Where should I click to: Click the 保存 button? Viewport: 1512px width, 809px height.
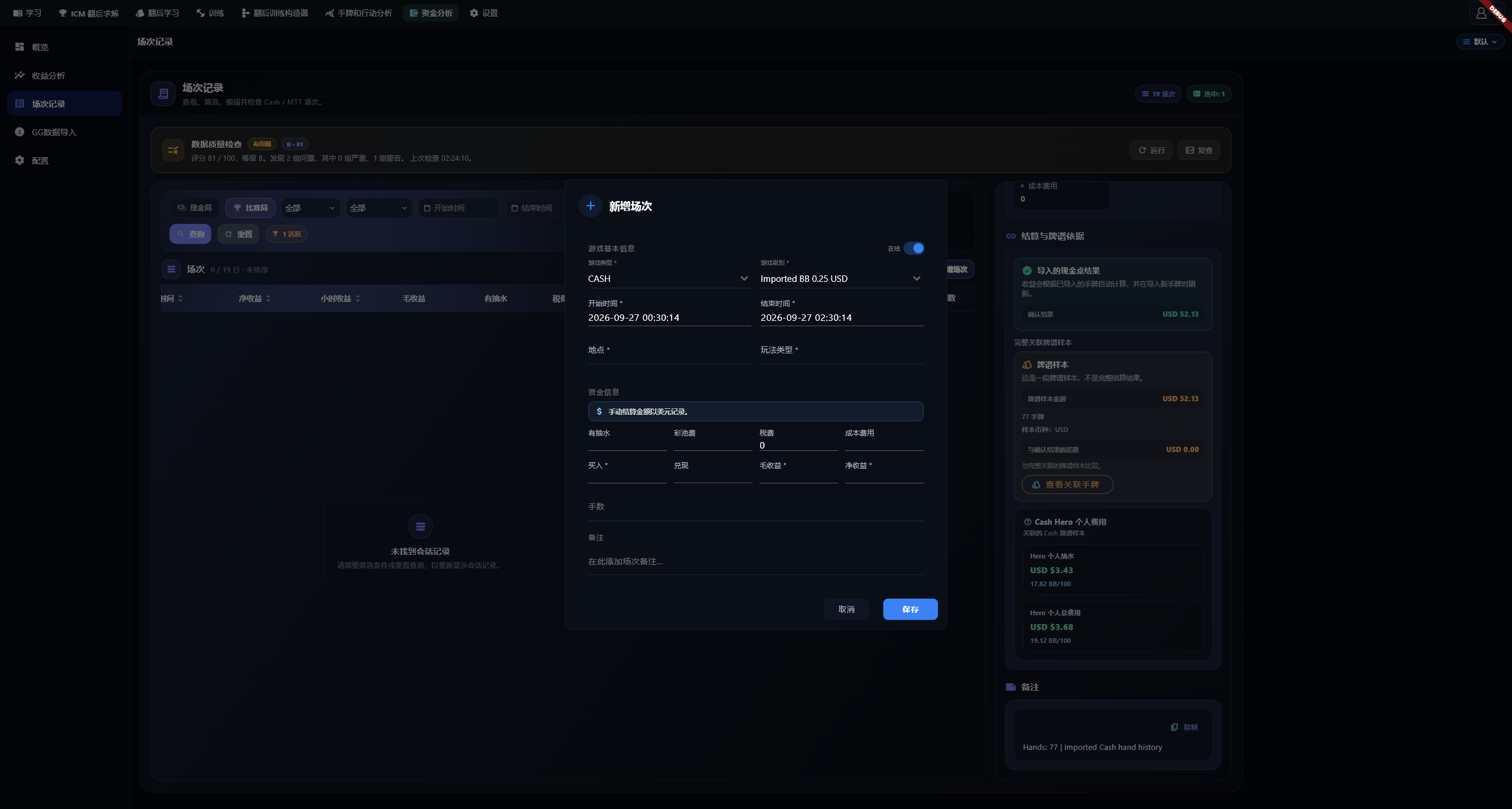(910, 609)
